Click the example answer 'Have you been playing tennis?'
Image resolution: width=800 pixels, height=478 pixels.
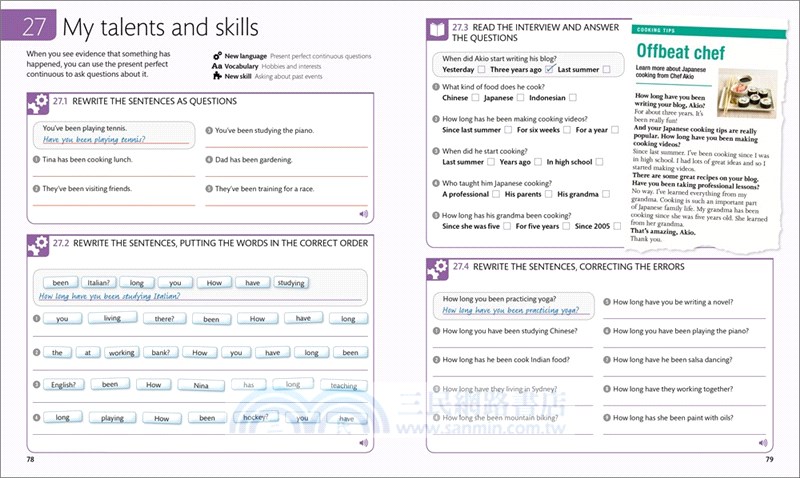point(94,139)
